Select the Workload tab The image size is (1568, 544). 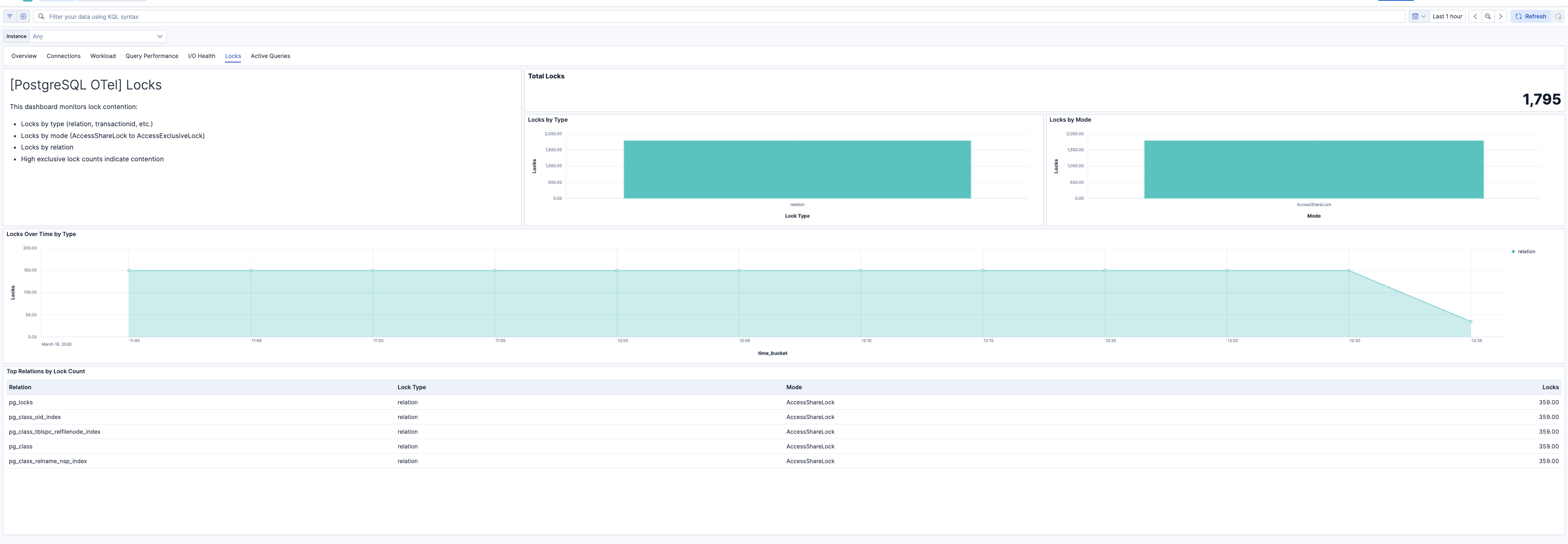point(102,56)
